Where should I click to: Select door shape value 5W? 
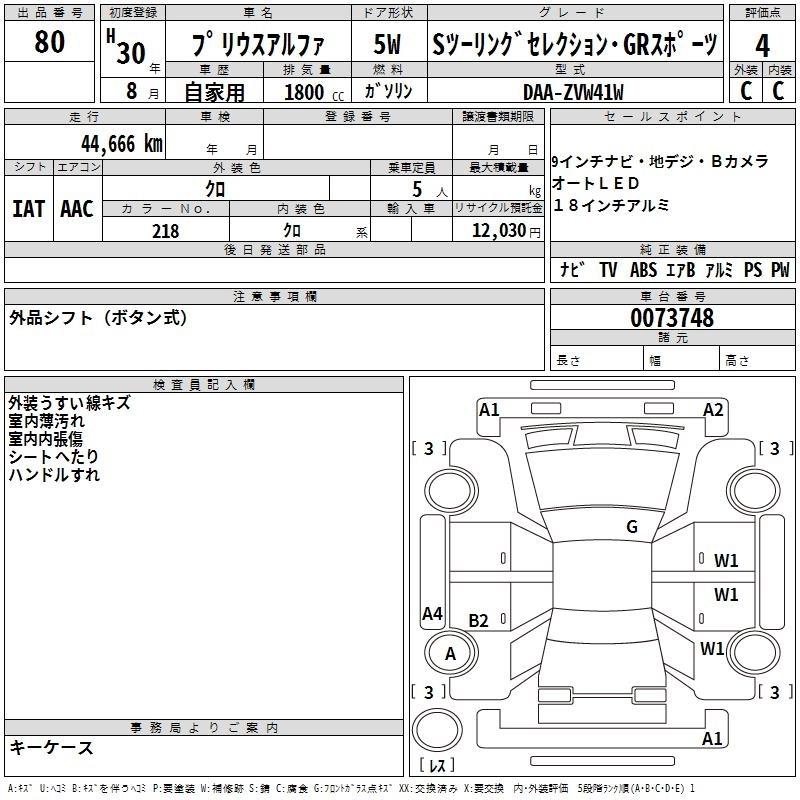point(387,44)
